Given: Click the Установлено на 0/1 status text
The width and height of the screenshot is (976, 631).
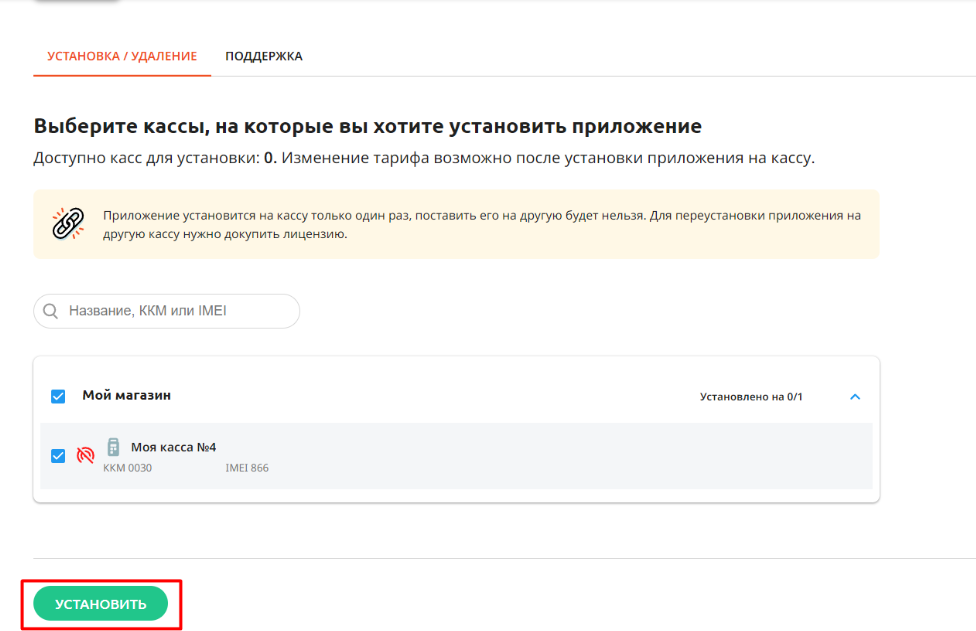Looking at the screenshot, I should tap(751, 396).
